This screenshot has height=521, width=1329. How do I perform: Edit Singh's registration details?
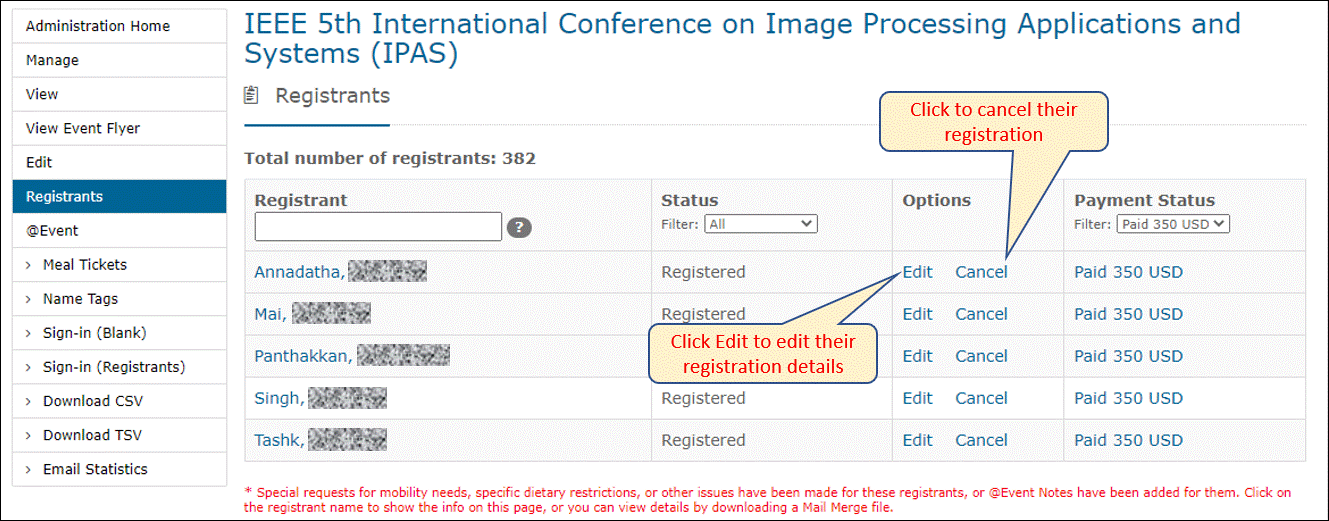tap(917, 398)
